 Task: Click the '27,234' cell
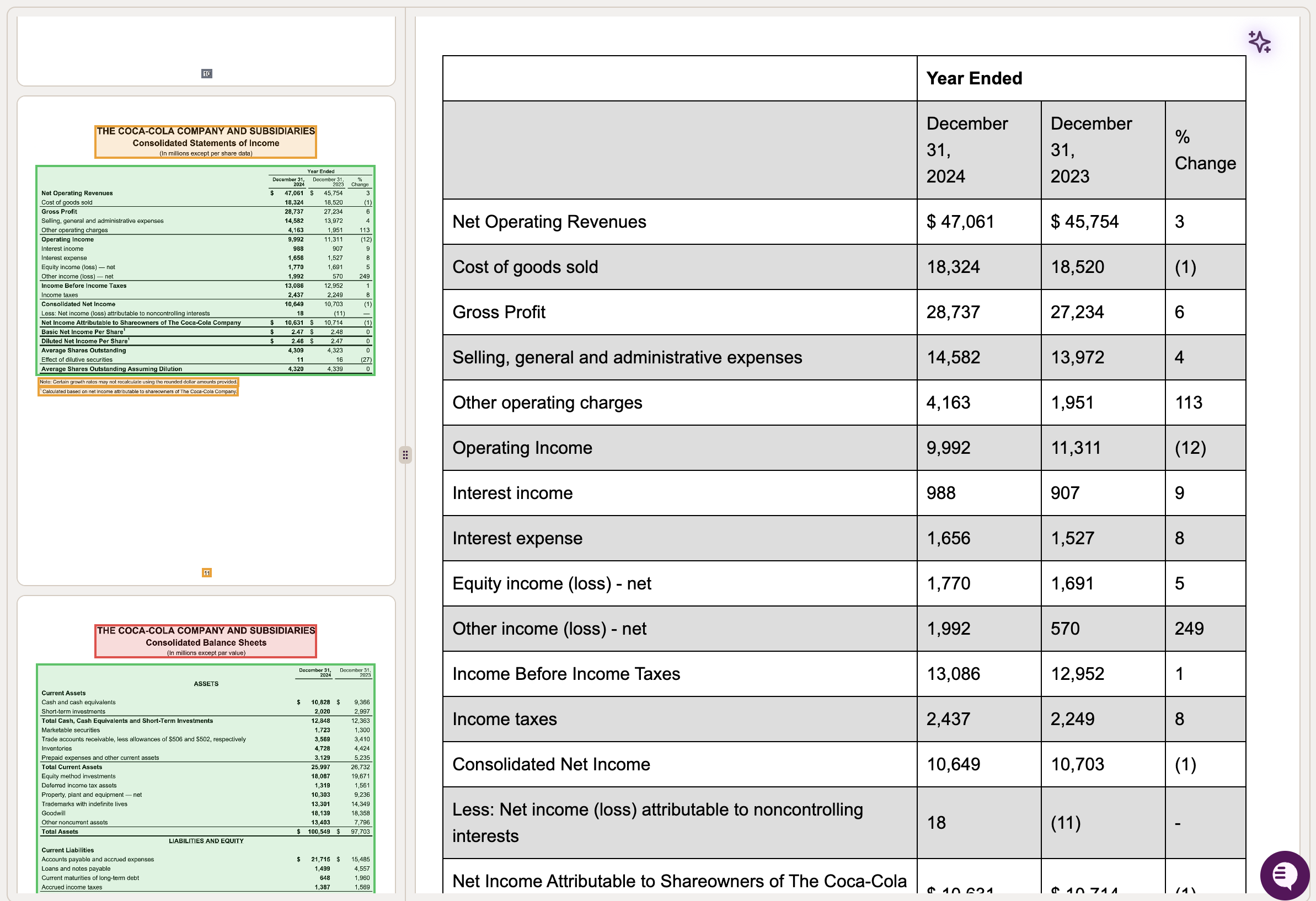pyautogui.click(x=1103, y=313)
